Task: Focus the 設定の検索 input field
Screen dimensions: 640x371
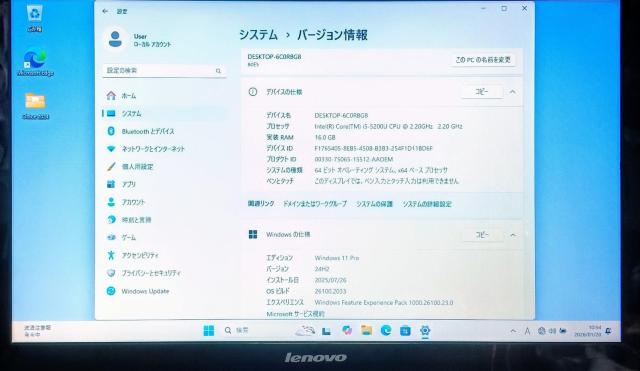Action: tap(164, 71)
